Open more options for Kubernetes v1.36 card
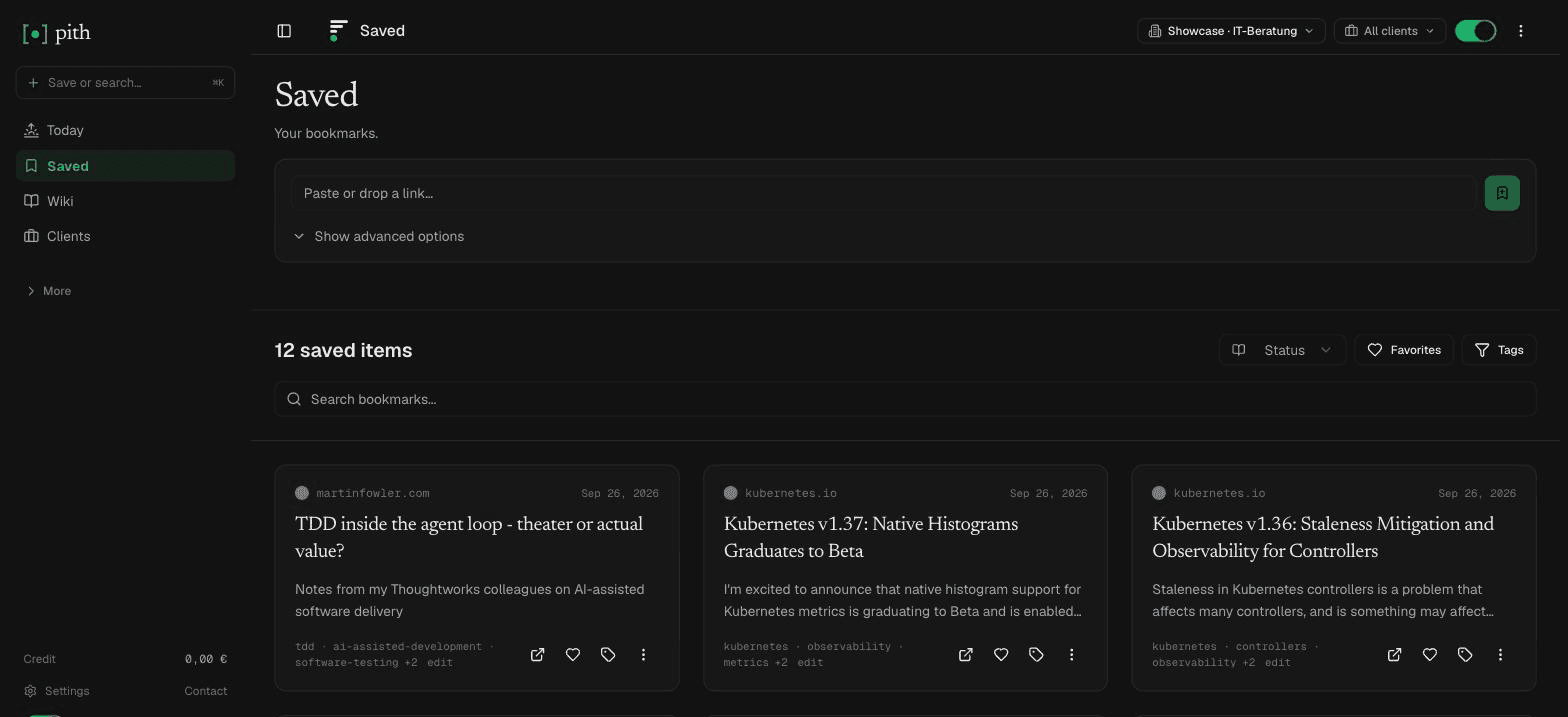The image size is (1568, 717). click(x=1500, y=655)
